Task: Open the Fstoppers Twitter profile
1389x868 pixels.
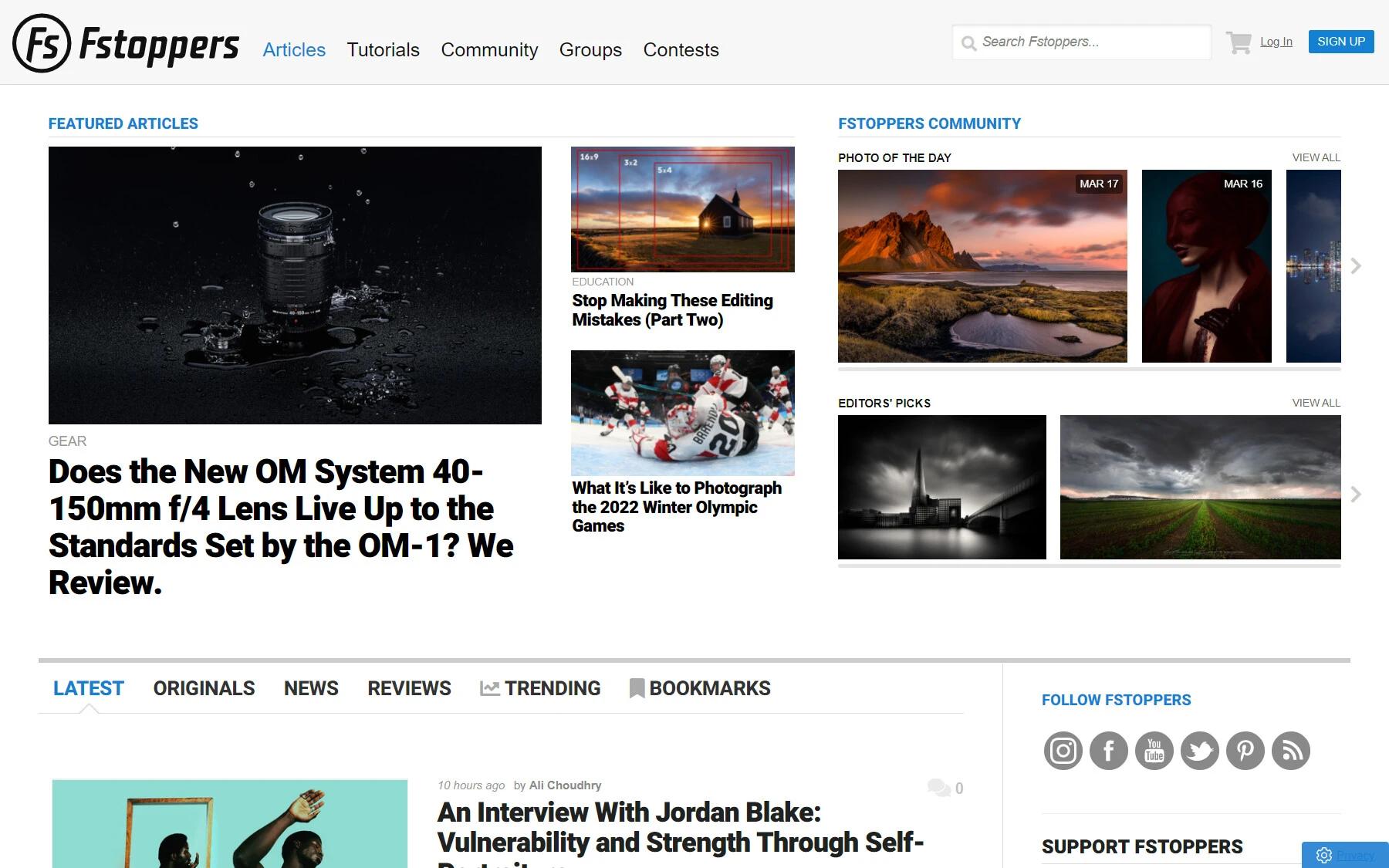Action: [1199, 749]
